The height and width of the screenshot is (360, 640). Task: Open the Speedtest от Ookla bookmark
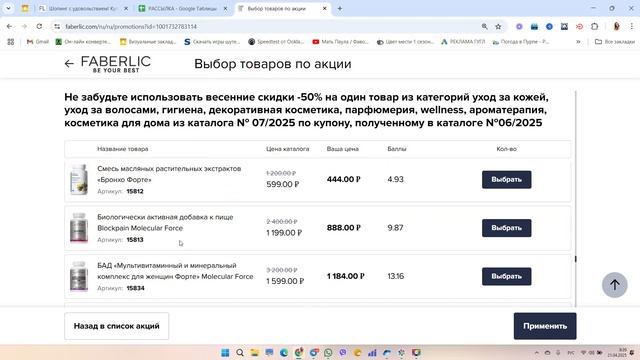pos(276,42)
